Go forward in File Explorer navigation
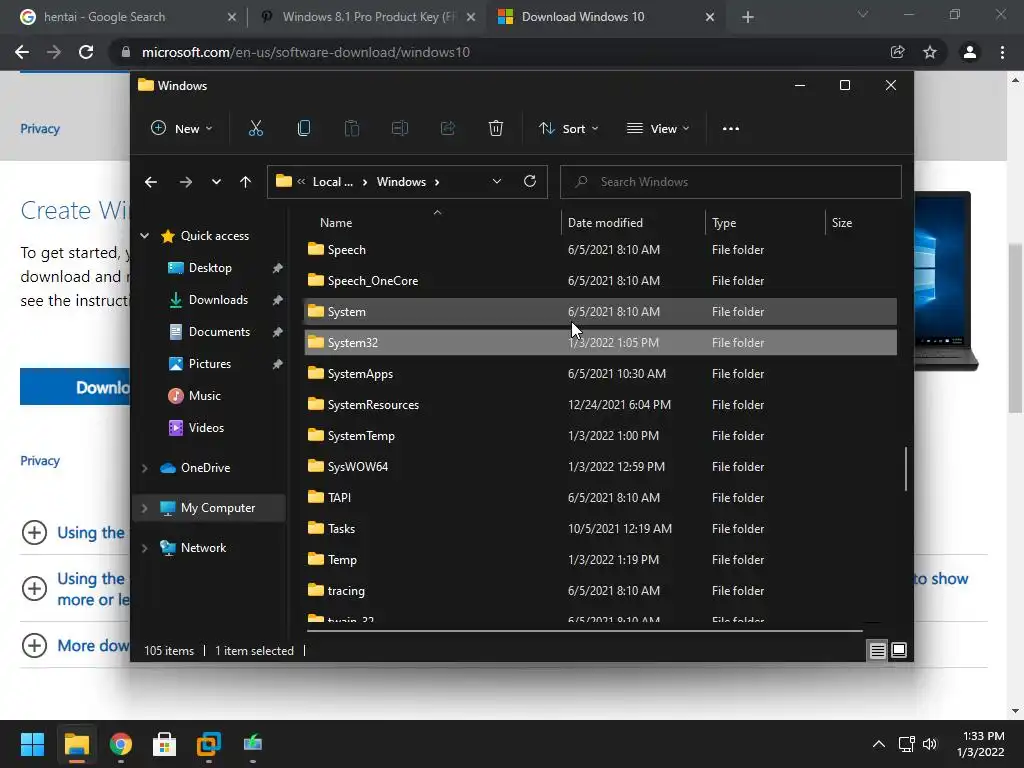The width and height of the screenshot is (1024, 768). click(x=185, y=182)
